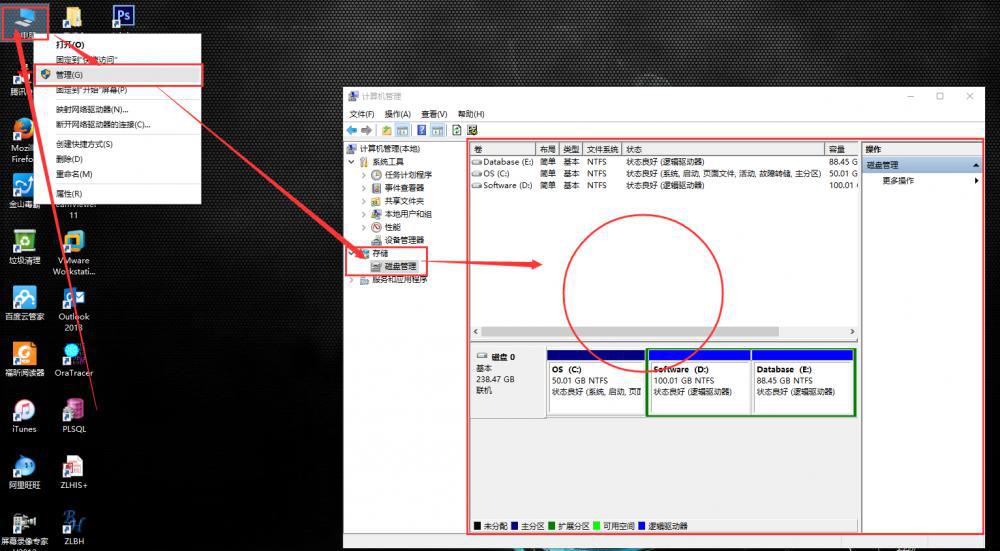The width and height of the screenshot is (1000, 551).
Task: Expand the 事件查看器 node arrow
Action: [364, 188]
